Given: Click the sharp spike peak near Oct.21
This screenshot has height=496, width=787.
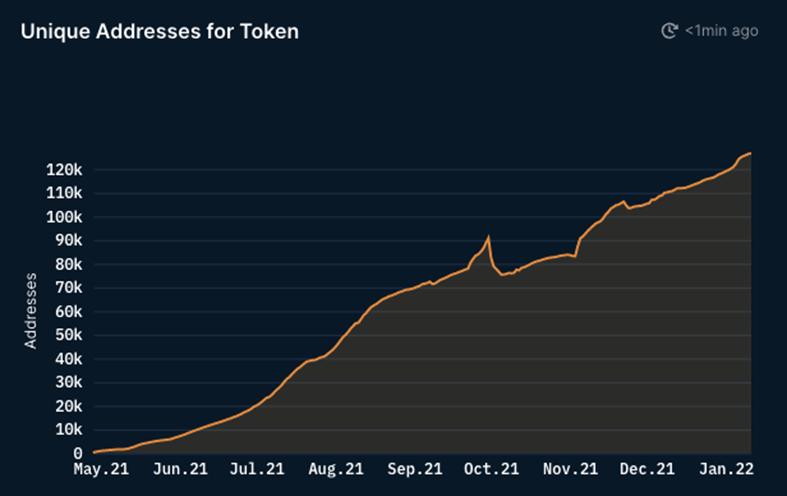Looking at the screenshot, I should pos(488,237).
